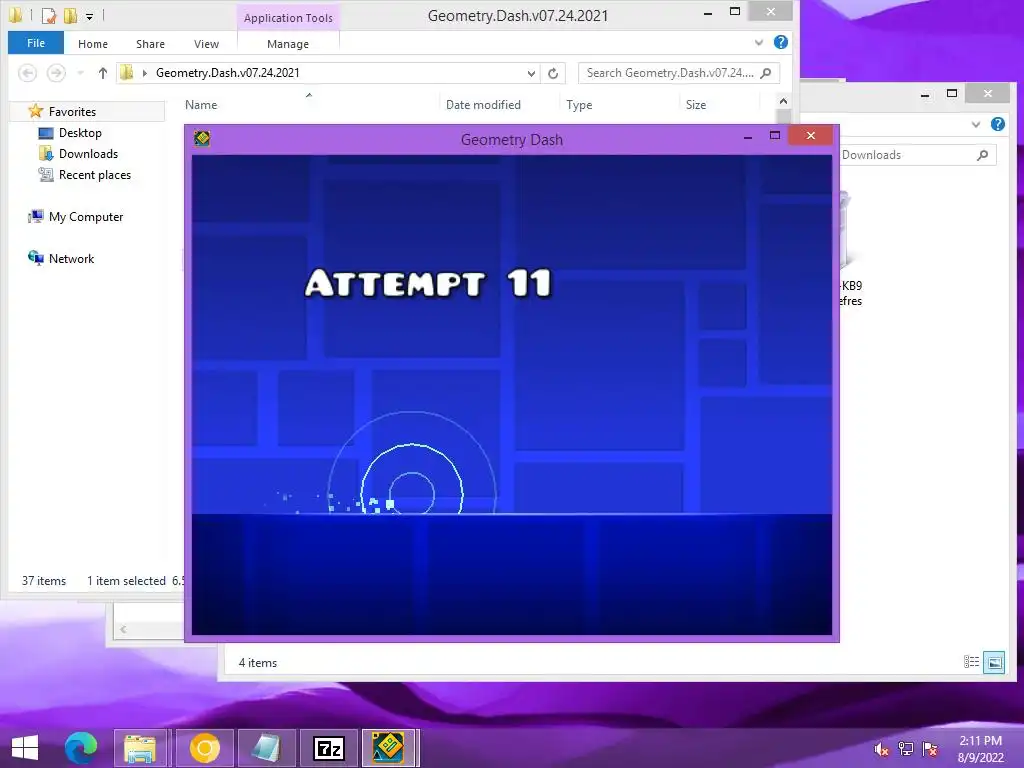This screenshot has width=1024, height=768.
Task: Click the Properties icon in quick access toolbar
Action: (x=49, y=15)
